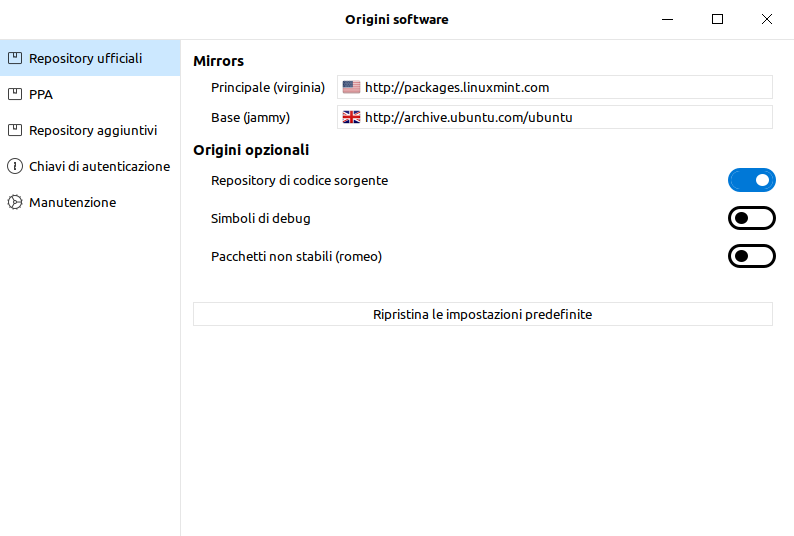794x536 pixels.
Task: Go to Chiavi di autenticazione section
Action: (99, 166)
